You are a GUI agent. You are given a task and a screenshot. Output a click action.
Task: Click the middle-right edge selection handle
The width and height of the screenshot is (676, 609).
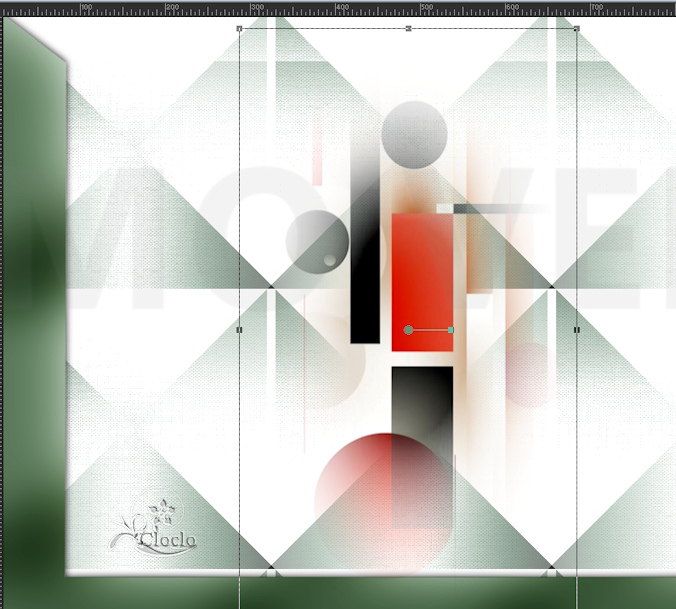[x=577, y=329]
